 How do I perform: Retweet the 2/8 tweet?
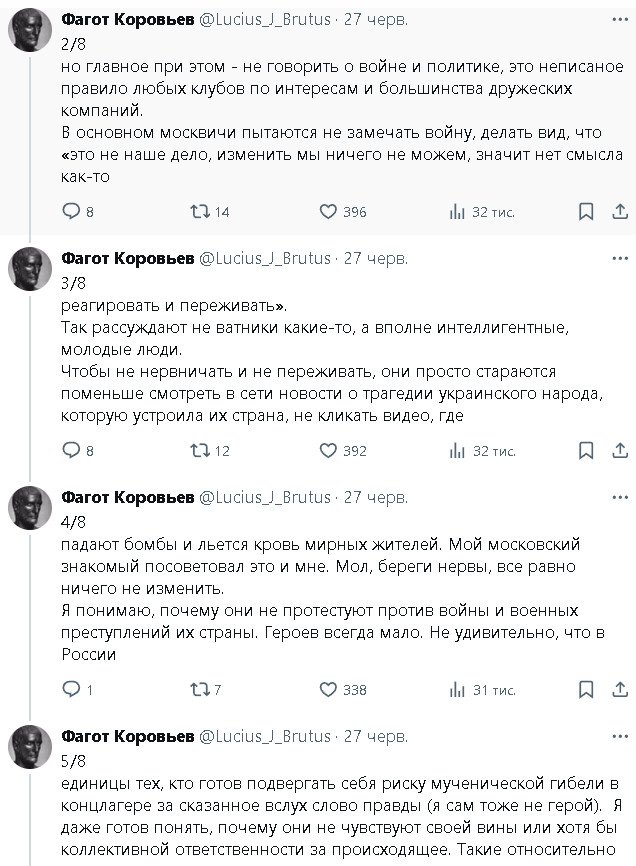[199, 211]
